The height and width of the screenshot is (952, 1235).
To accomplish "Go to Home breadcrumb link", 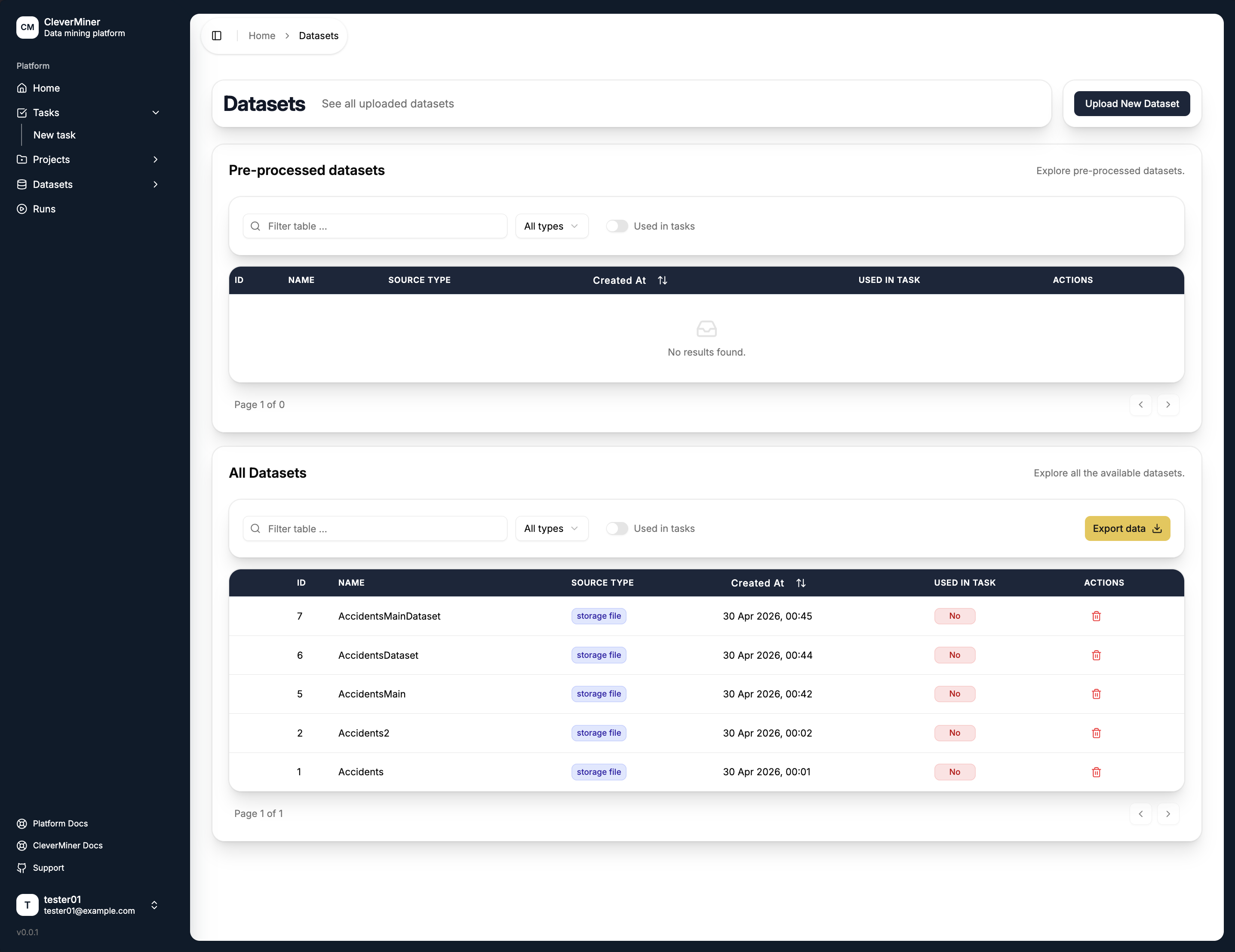I will pyautogui.click(x=262, y=36).
